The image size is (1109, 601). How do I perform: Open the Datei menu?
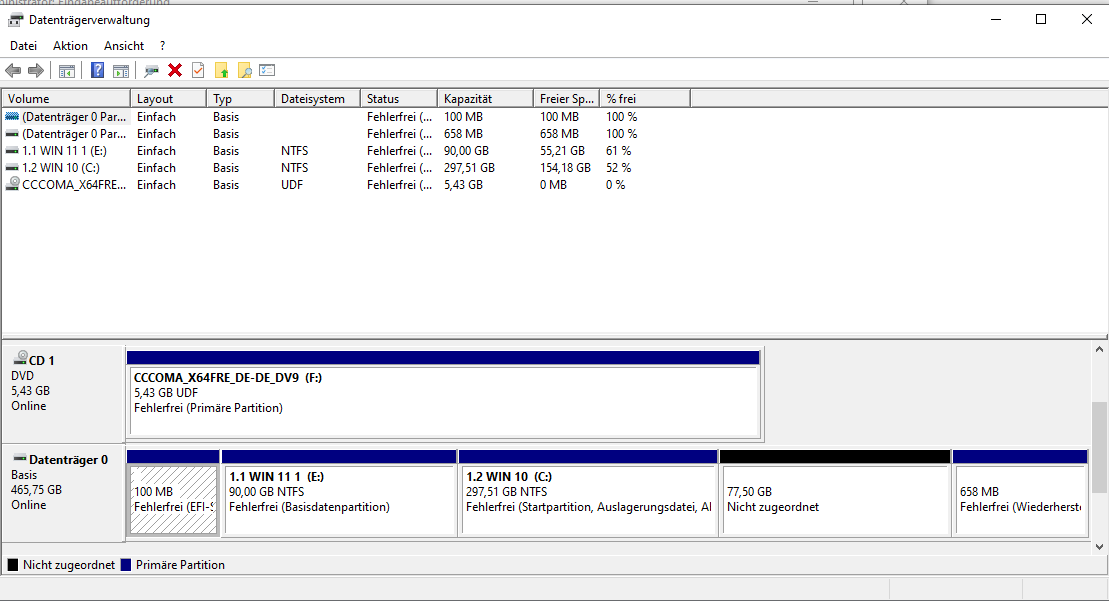point(23,45)
